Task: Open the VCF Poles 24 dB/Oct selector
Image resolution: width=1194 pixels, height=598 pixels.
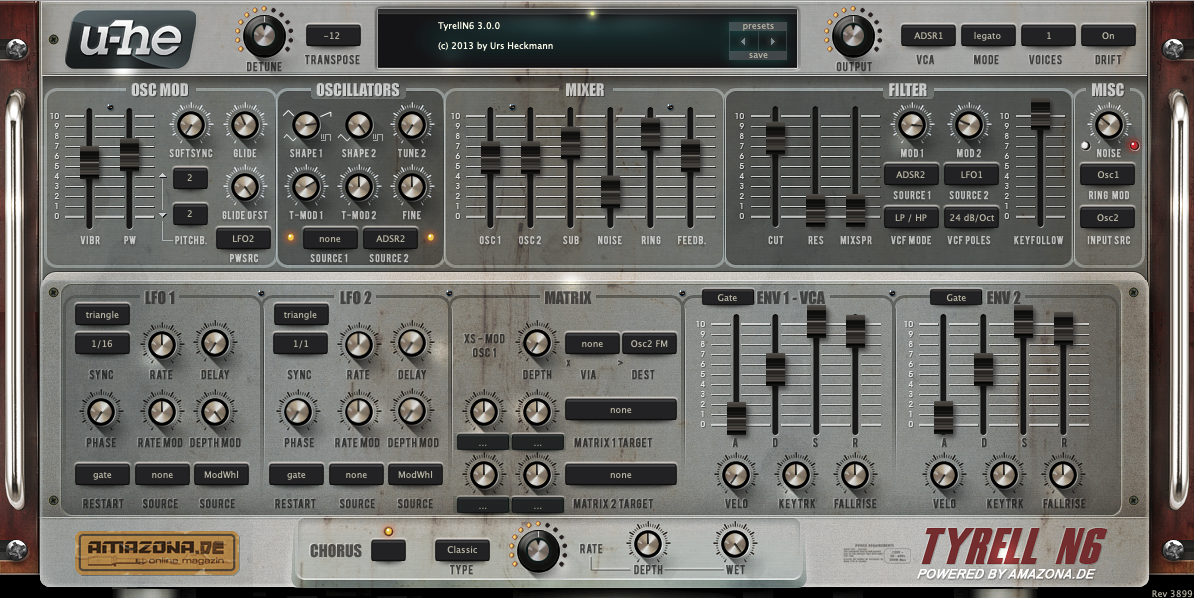Action: click(x=971, y=218)
